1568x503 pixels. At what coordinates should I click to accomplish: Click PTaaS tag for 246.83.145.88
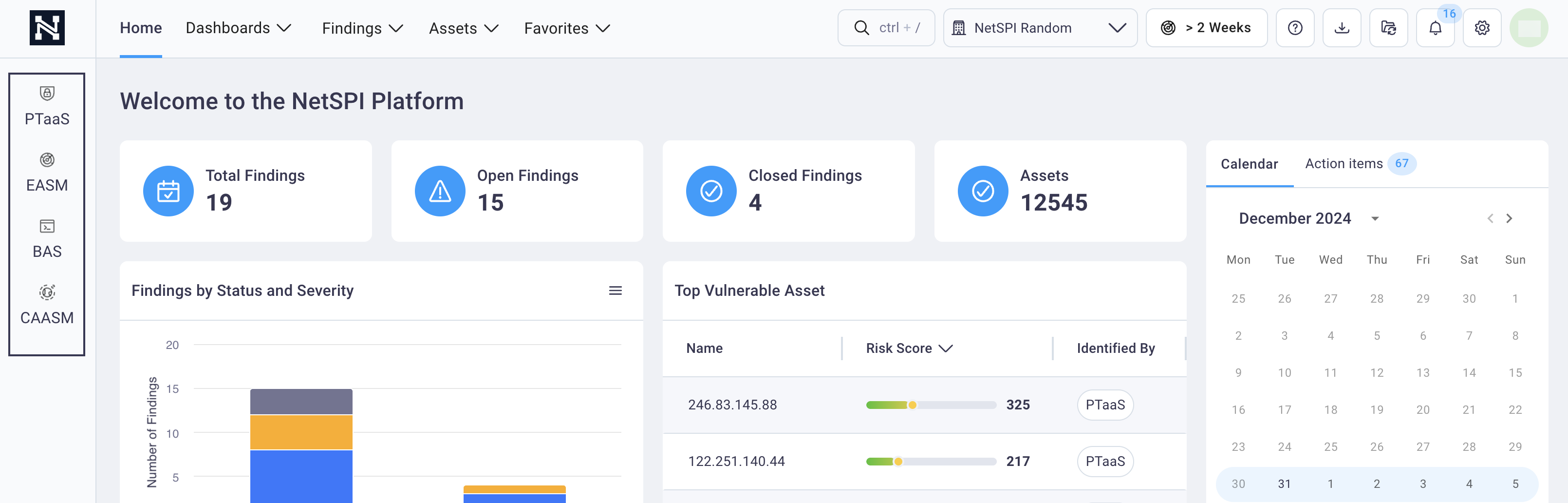[x=1105, y=405]
